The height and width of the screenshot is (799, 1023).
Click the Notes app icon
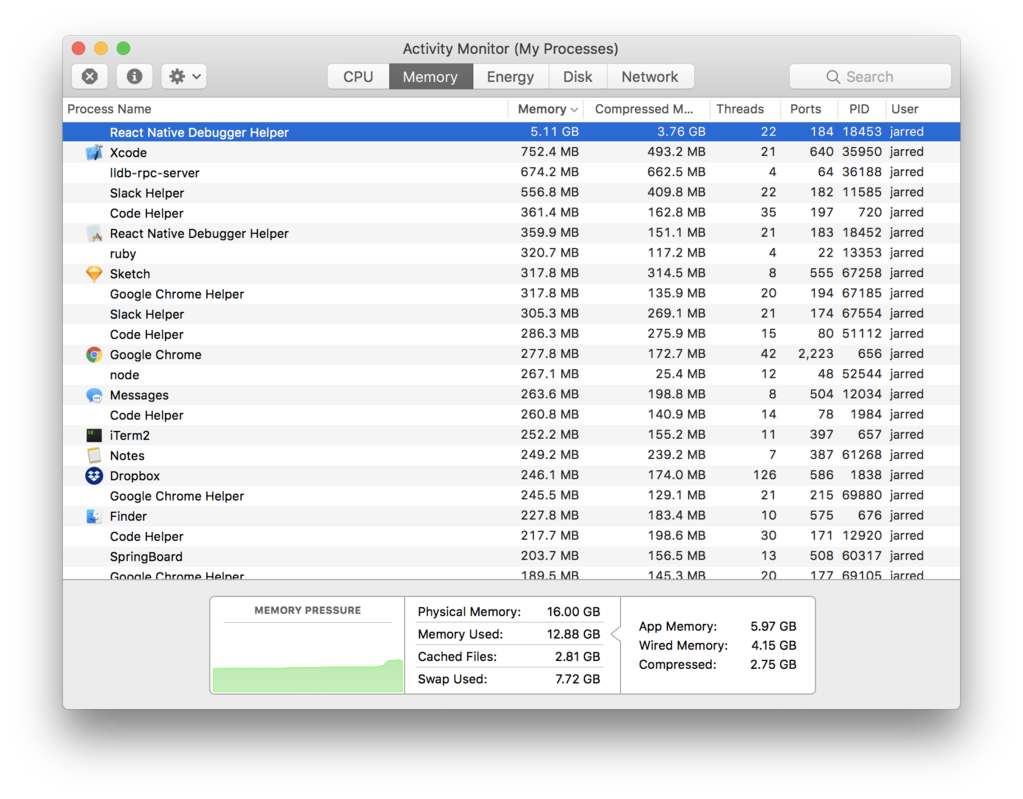click(x=94, y=455)
